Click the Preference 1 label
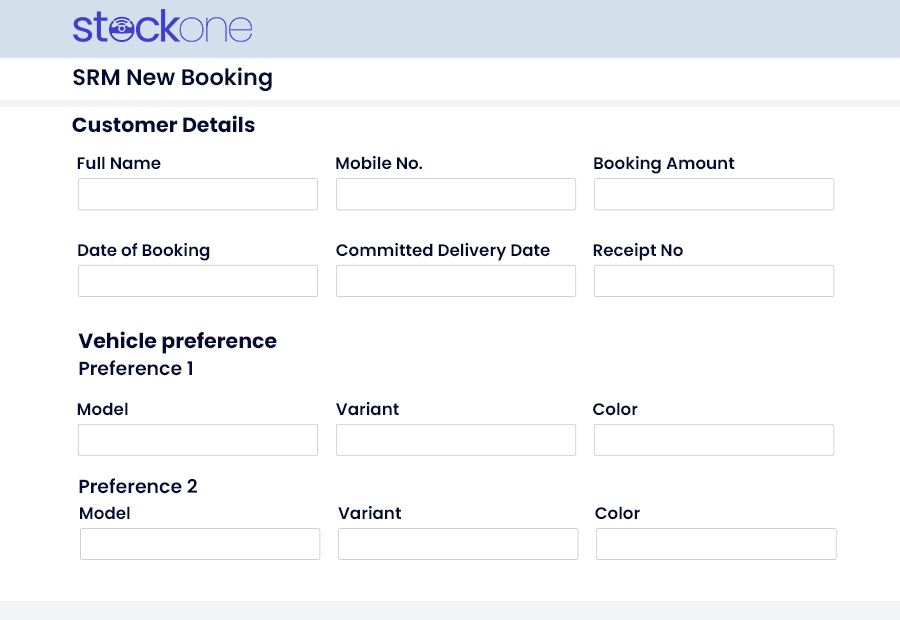Image resolution: width=900 pixels, height=620 pixels. pos(135,369)
